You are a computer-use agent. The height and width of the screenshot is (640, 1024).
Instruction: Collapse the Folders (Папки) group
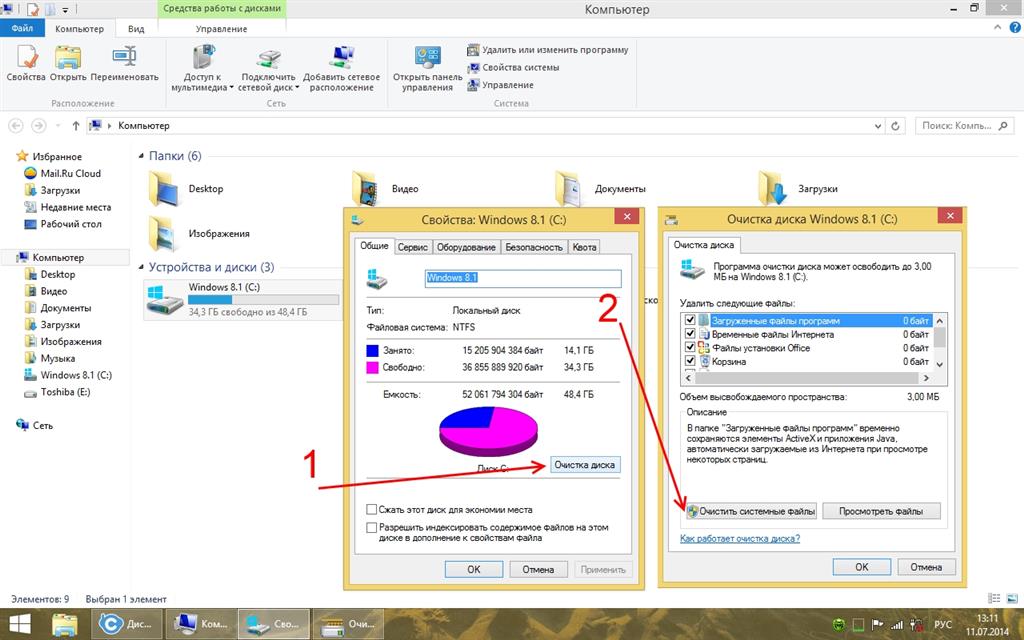[141, 156]
